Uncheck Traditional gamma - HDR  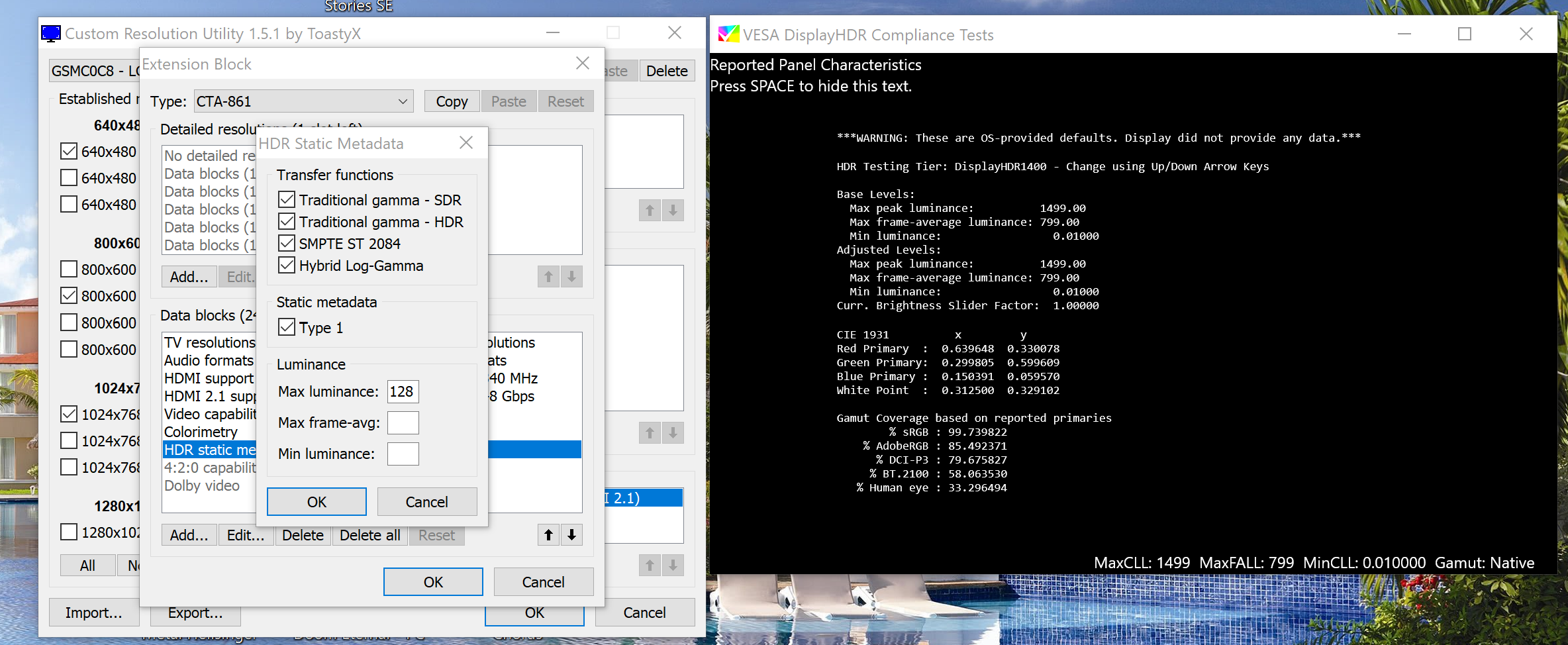coord(287,221)
